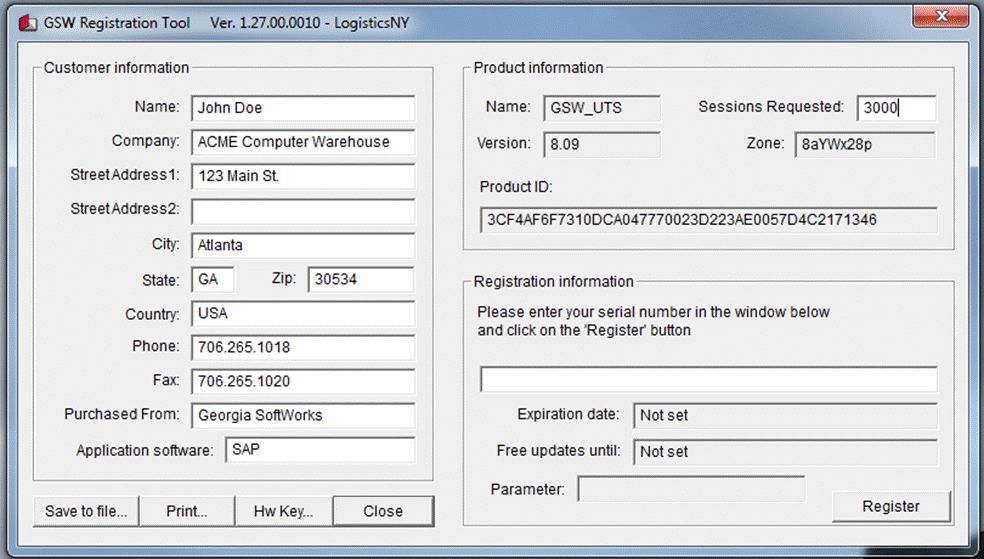Focus the empty Street Address2 field
Viewport: 984px width, 559px height.
[303, 211]
